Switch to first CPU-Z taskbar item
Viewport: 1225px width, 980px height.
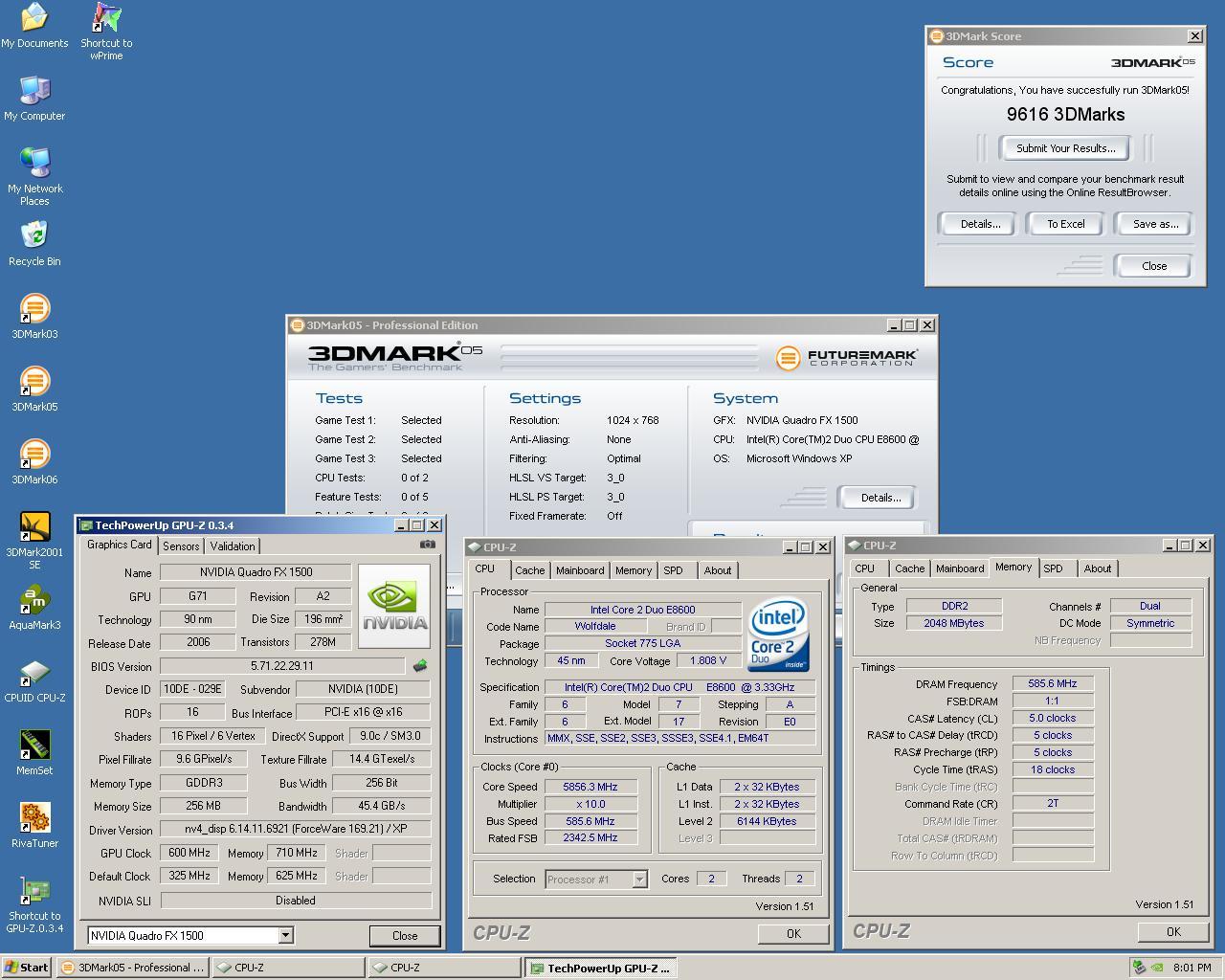pos(289,968)
